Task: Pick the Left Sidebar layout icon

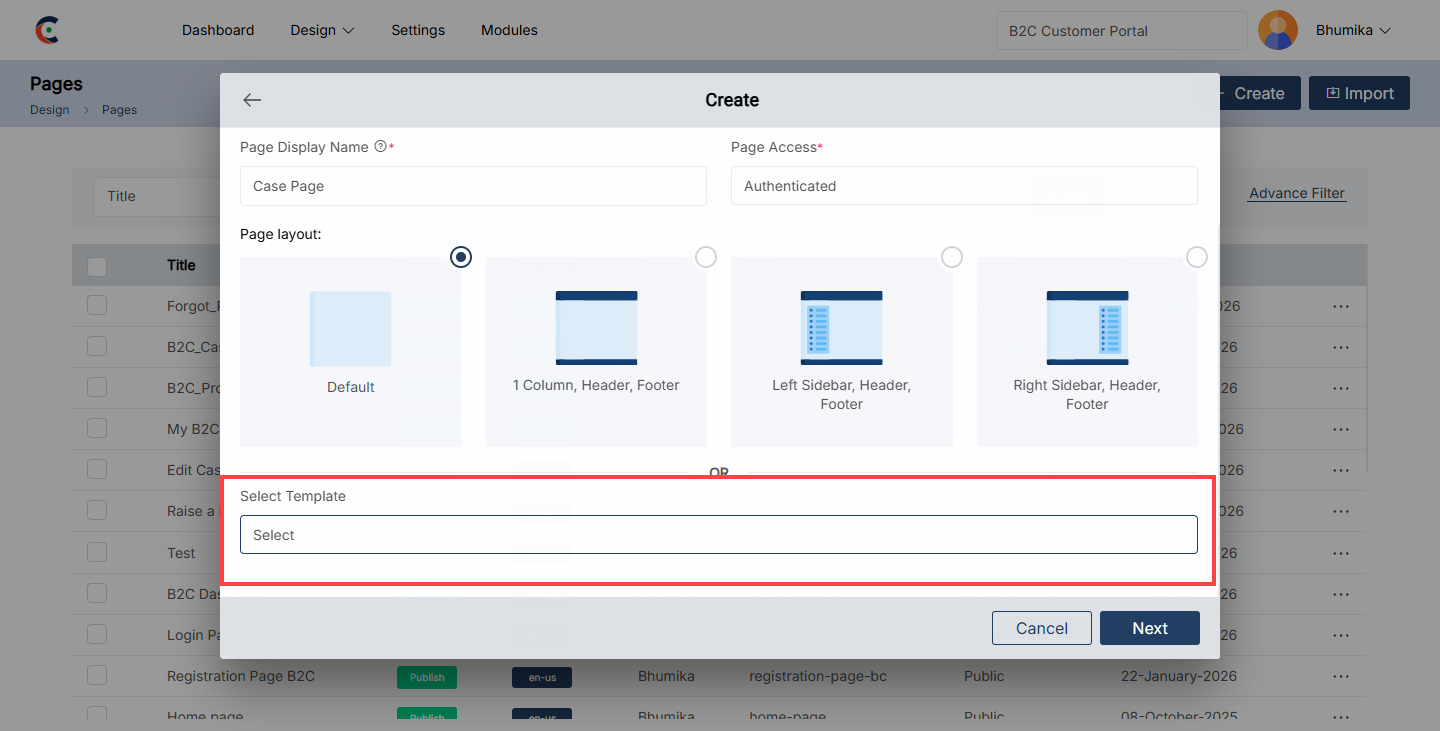Action: coord(841,328)
